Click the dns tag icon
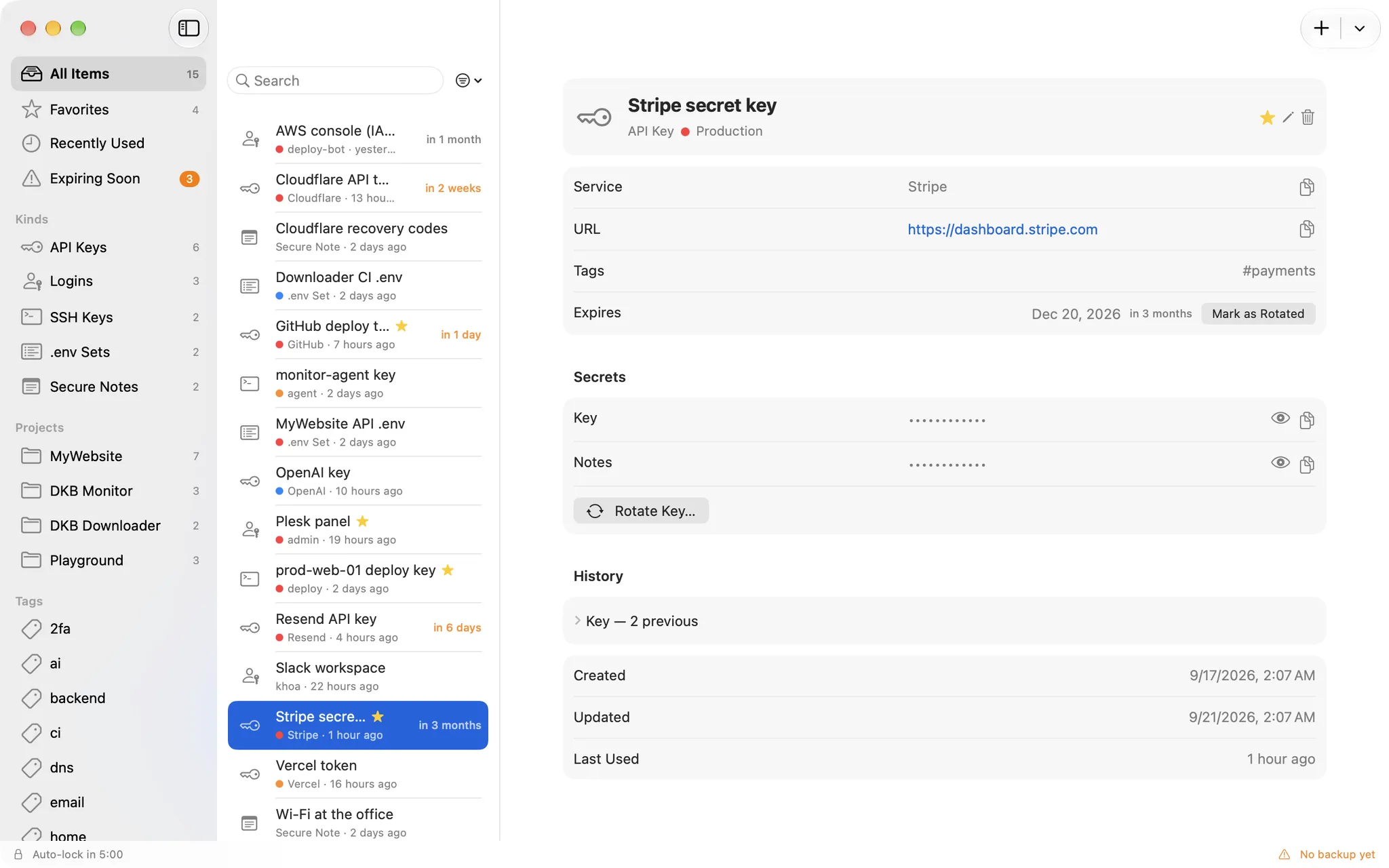Screen dimensions: 1389x868 (31, 767)
